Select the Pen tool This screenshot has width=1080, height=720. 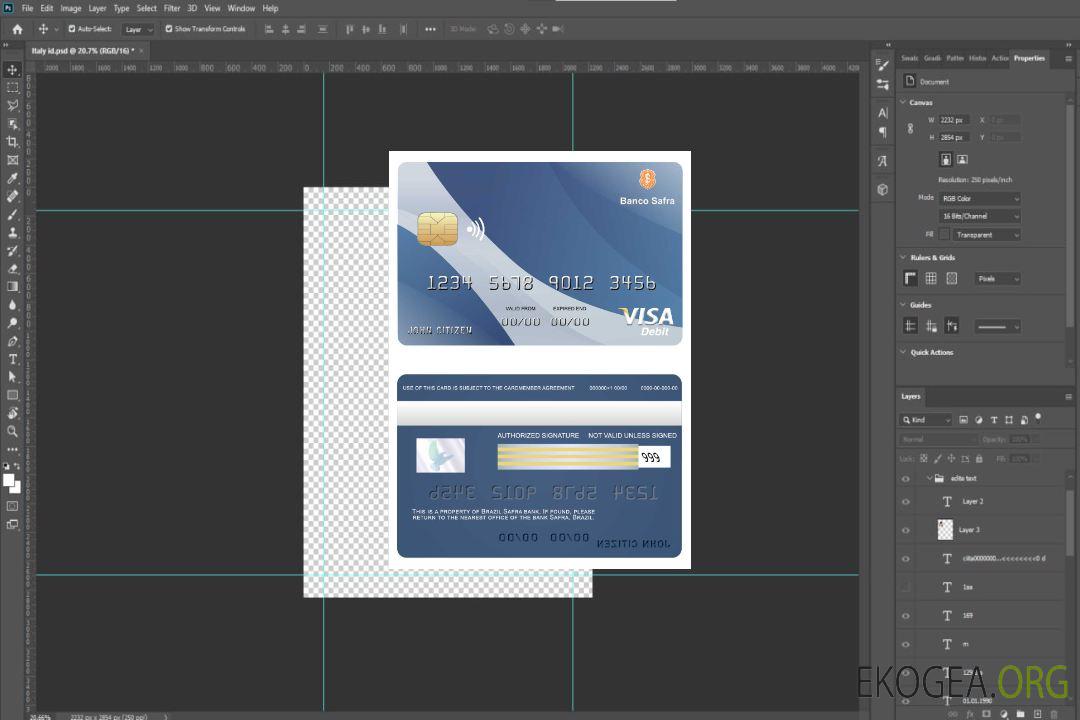coord(12,341)
